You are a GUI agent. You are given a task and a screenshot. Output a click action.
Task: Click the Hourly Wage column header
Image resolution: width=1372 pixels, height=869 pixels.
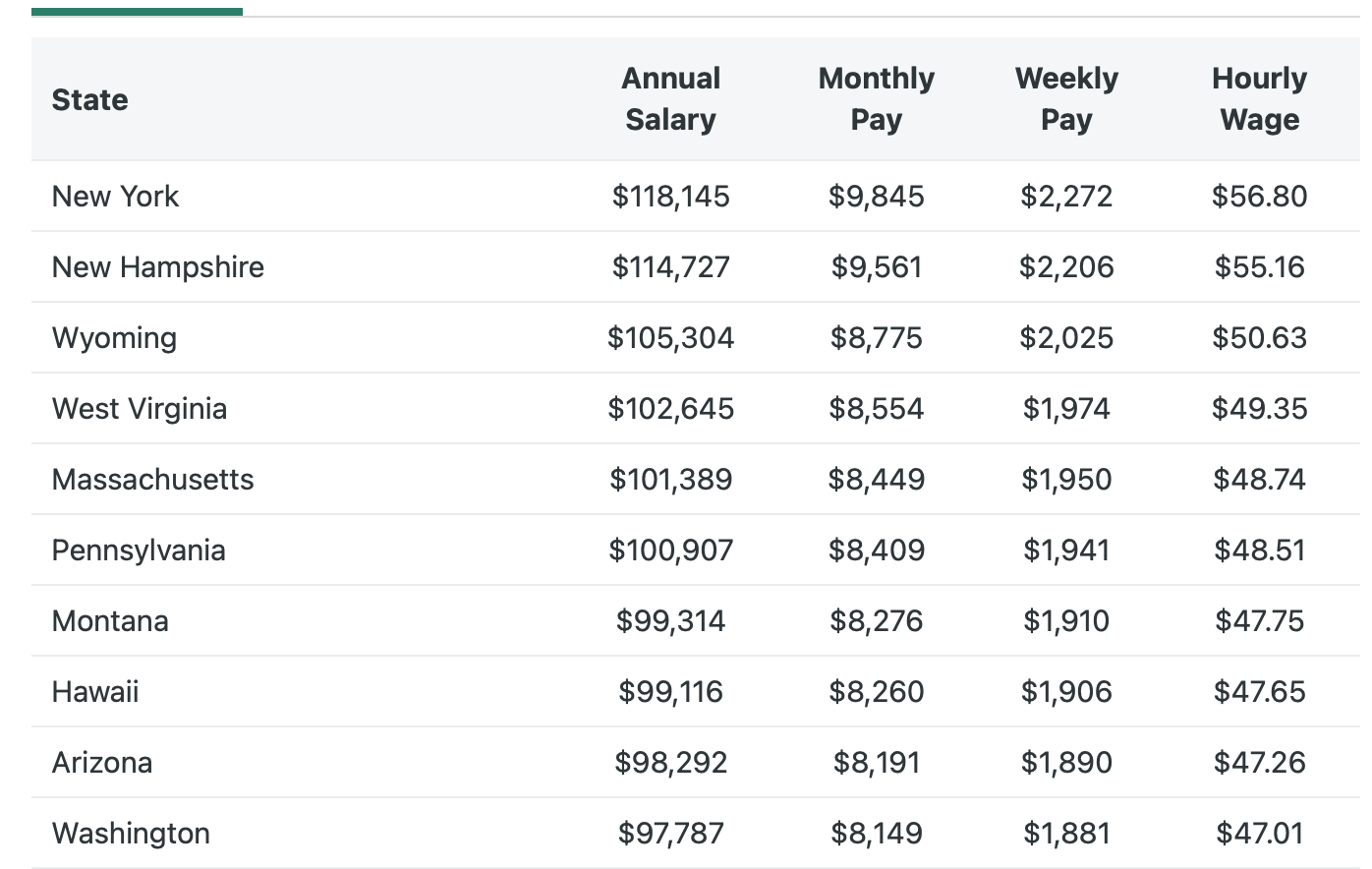click(1259, 98)
